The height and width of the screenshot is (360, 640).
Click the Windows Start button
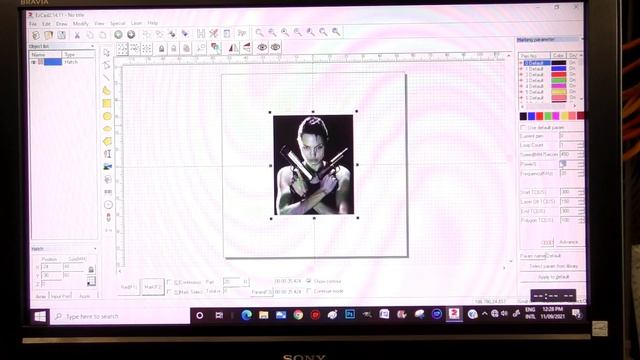pos(40,316)
